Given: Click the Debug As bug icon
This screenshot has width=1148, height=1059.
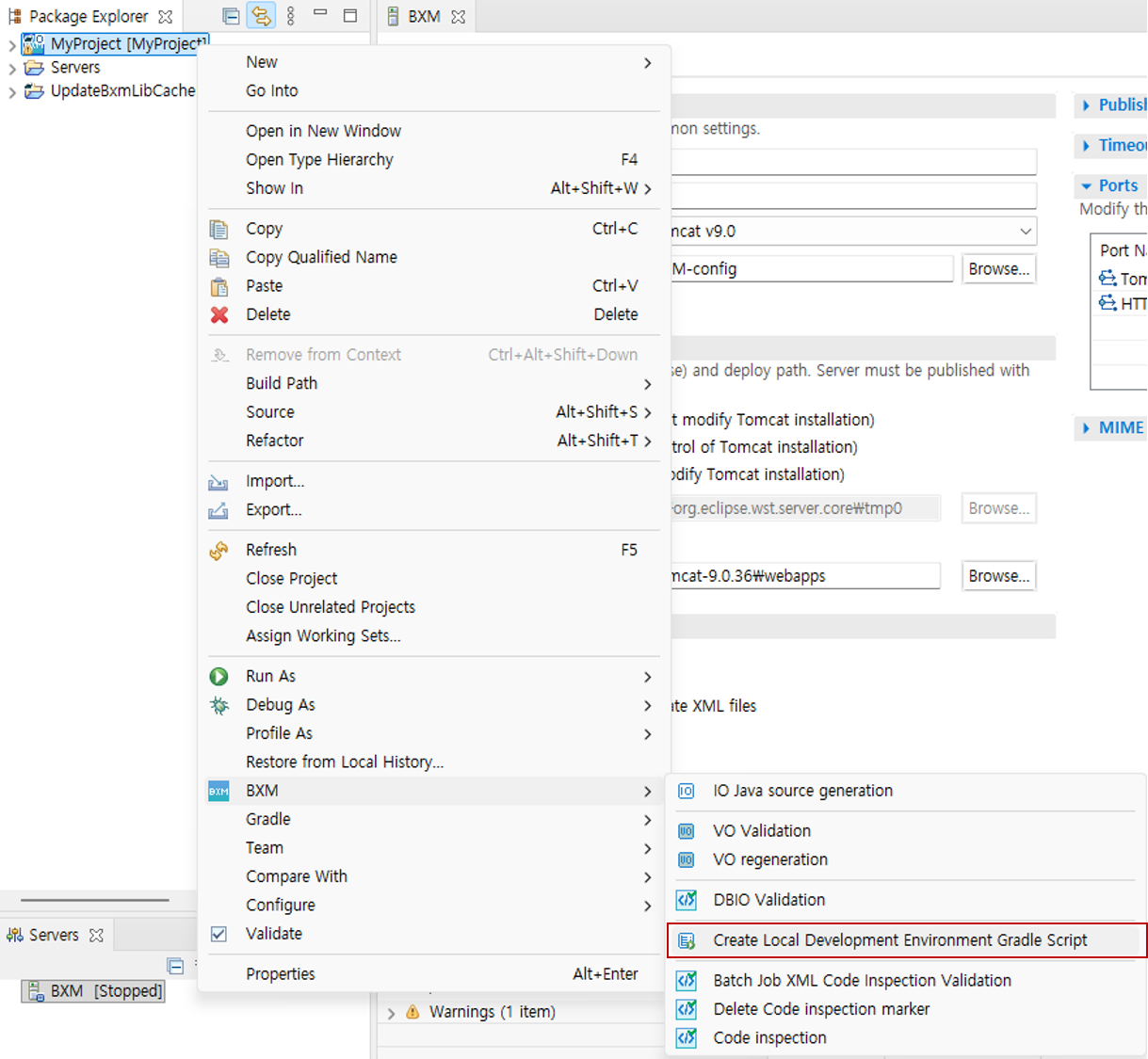Looking at the screenshot, I should [x=218, y=705].
